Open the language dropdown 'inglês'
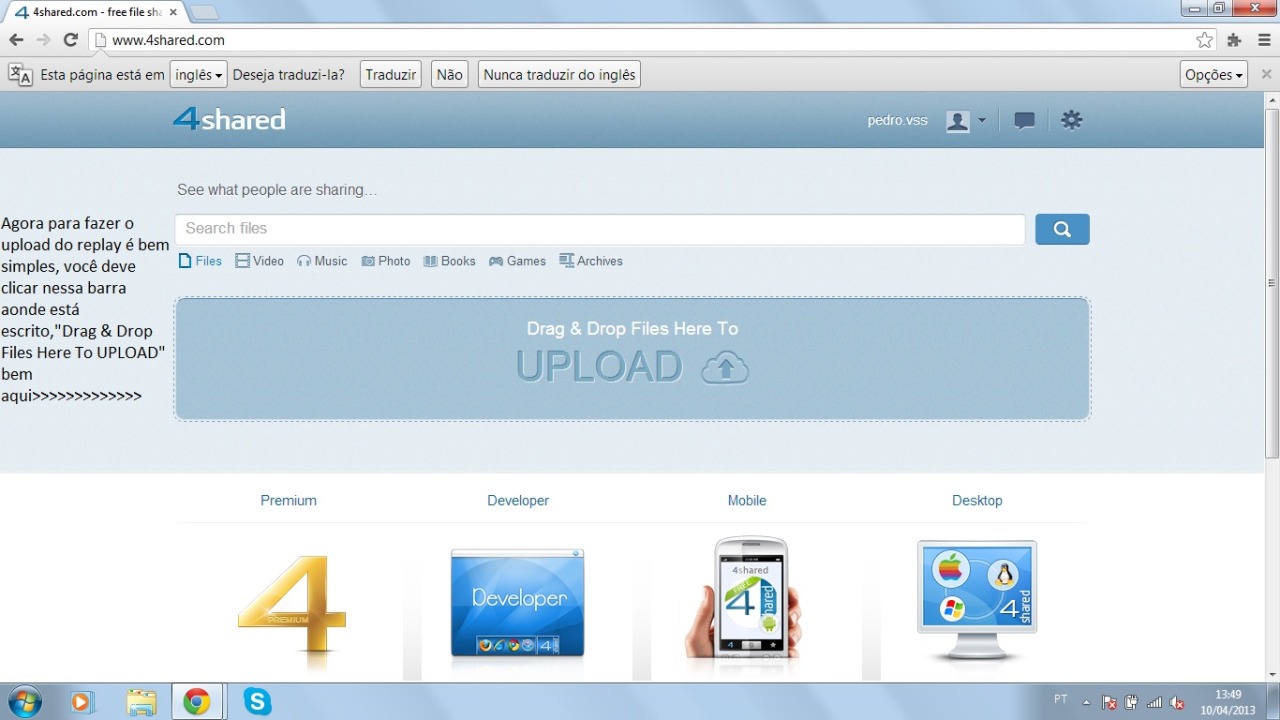1280x720 pixels. click(198, 74)
